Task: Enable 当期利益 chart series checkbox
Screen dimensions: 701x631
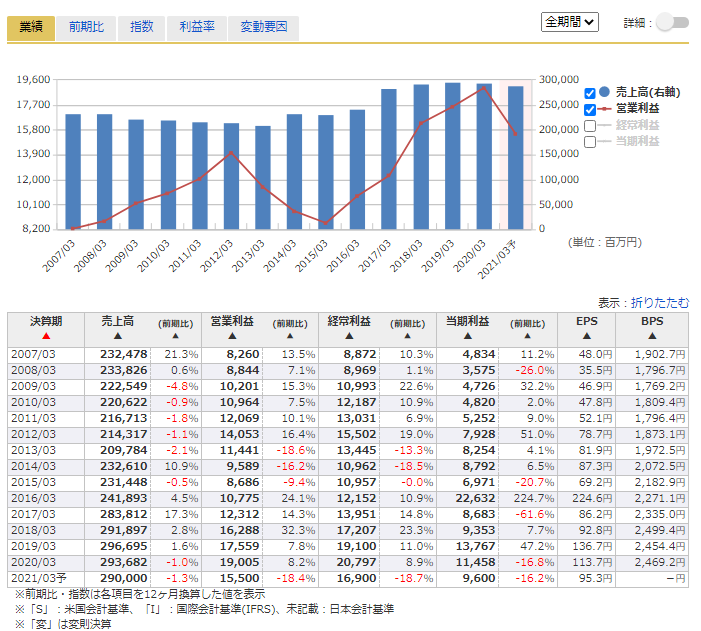Action: click(x=590, y=142)
